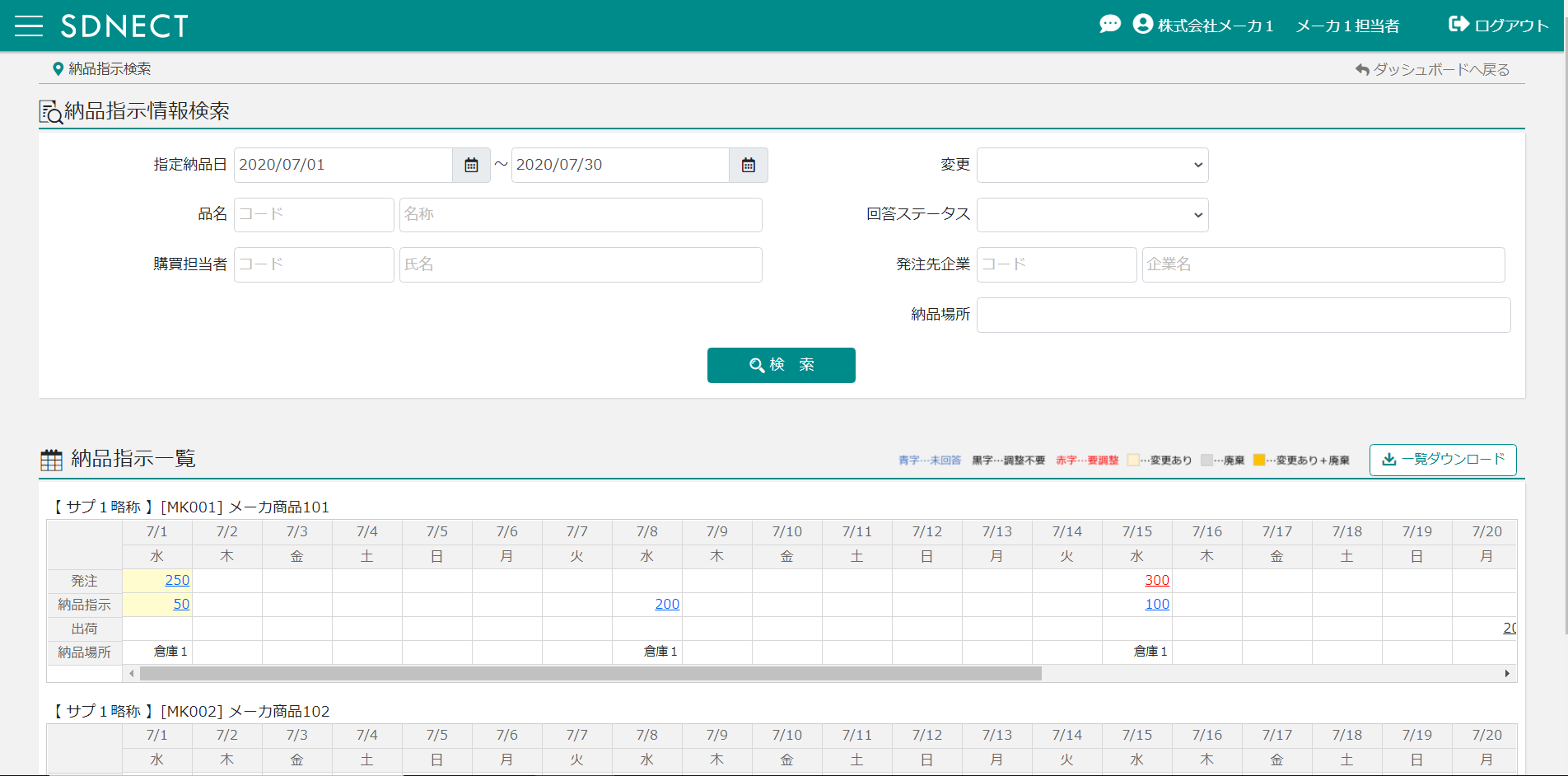Screen dimensions: 1568x776
Task: Click the end date field 2020/07/30
Action: 620,165
